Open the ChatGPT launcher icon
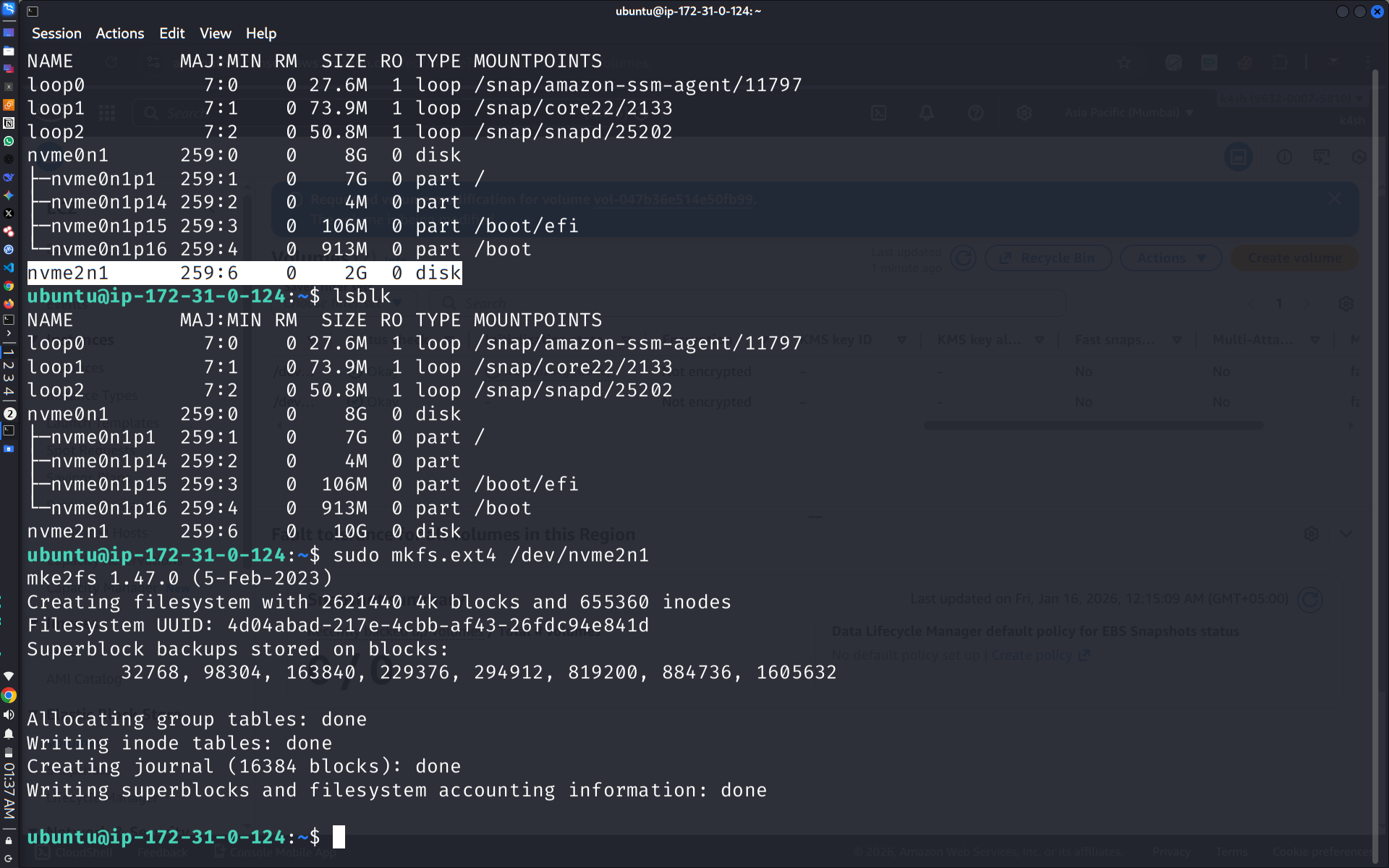 9,159
